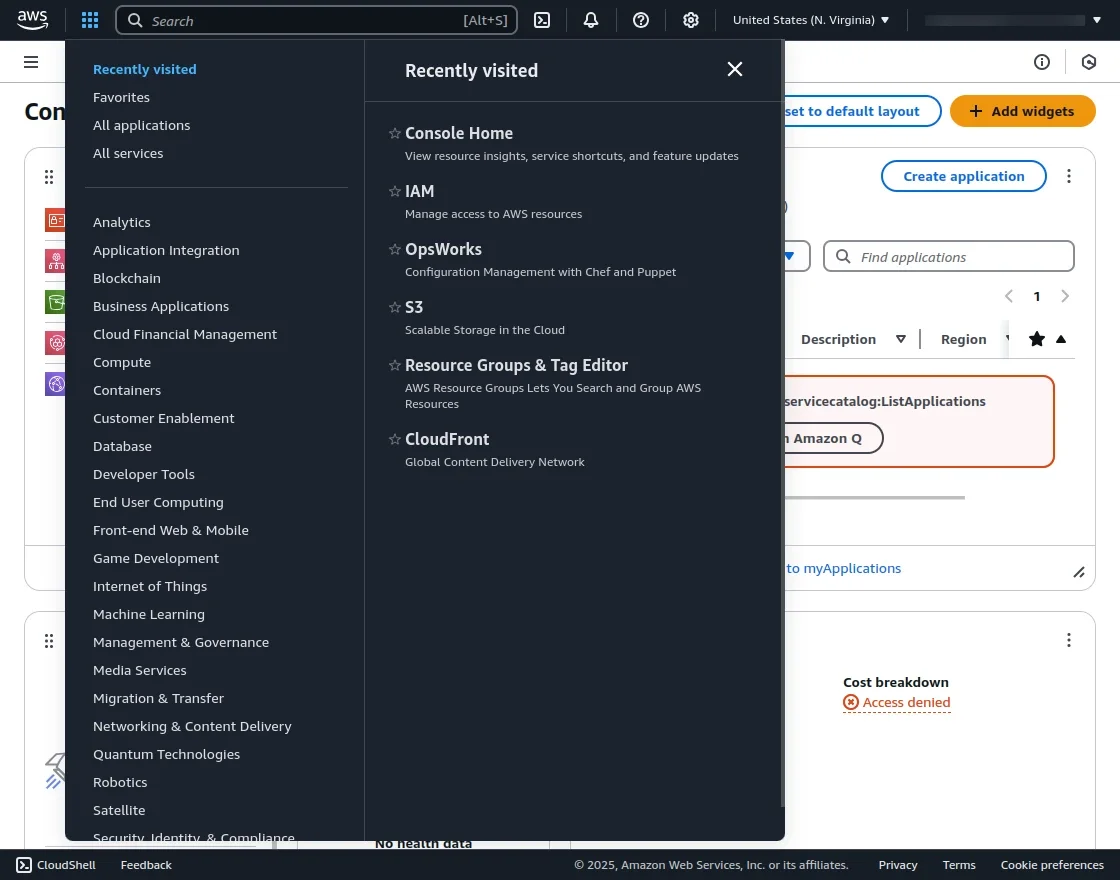Click the Add widgets button
The image size is (1120, 880).
pos(1022,111)
